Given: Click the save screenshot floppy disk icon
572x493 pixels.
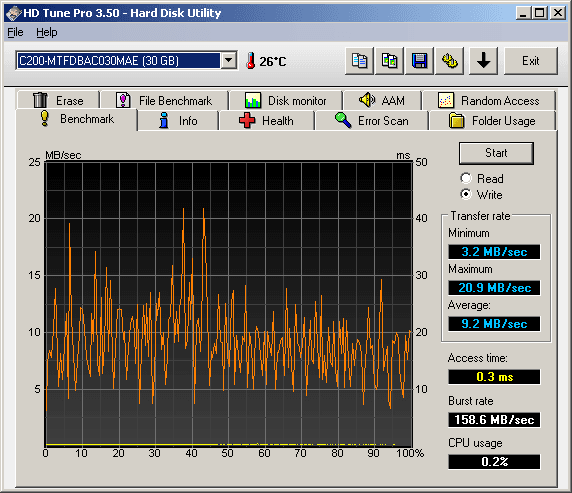Looking at the screenshot, I should 420,61.
